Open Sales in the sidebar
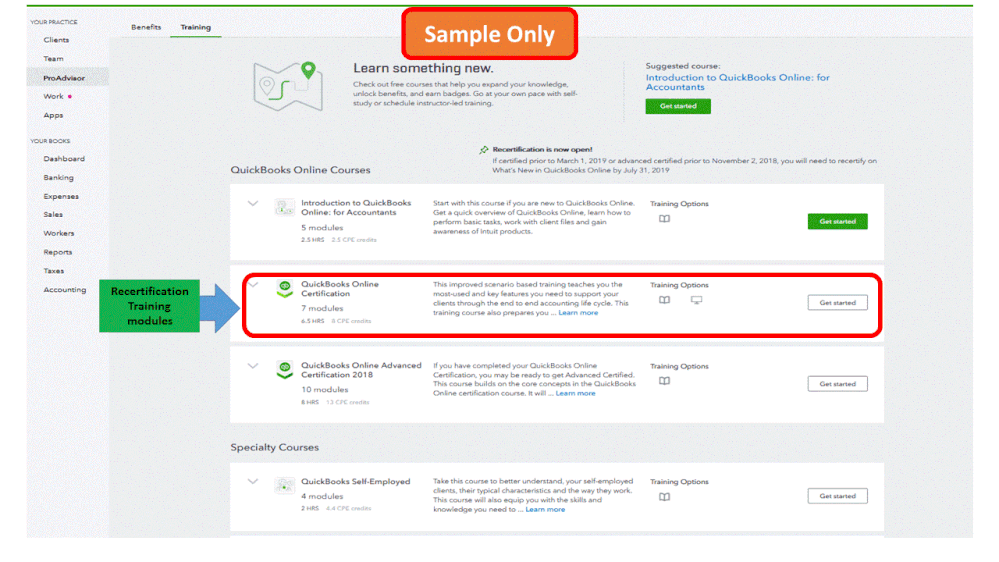The image size is (999, 562). coord(53,215)
